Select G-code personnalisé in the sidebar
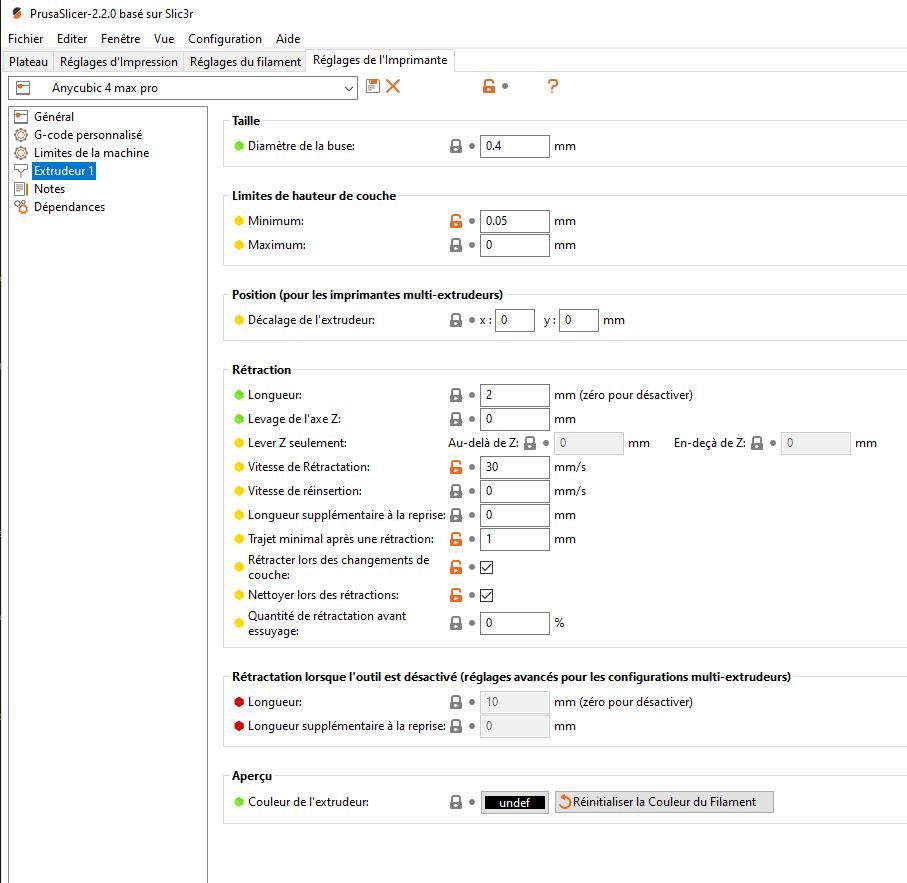This screenshot has height=883, width=907. [x=88, y=135]
